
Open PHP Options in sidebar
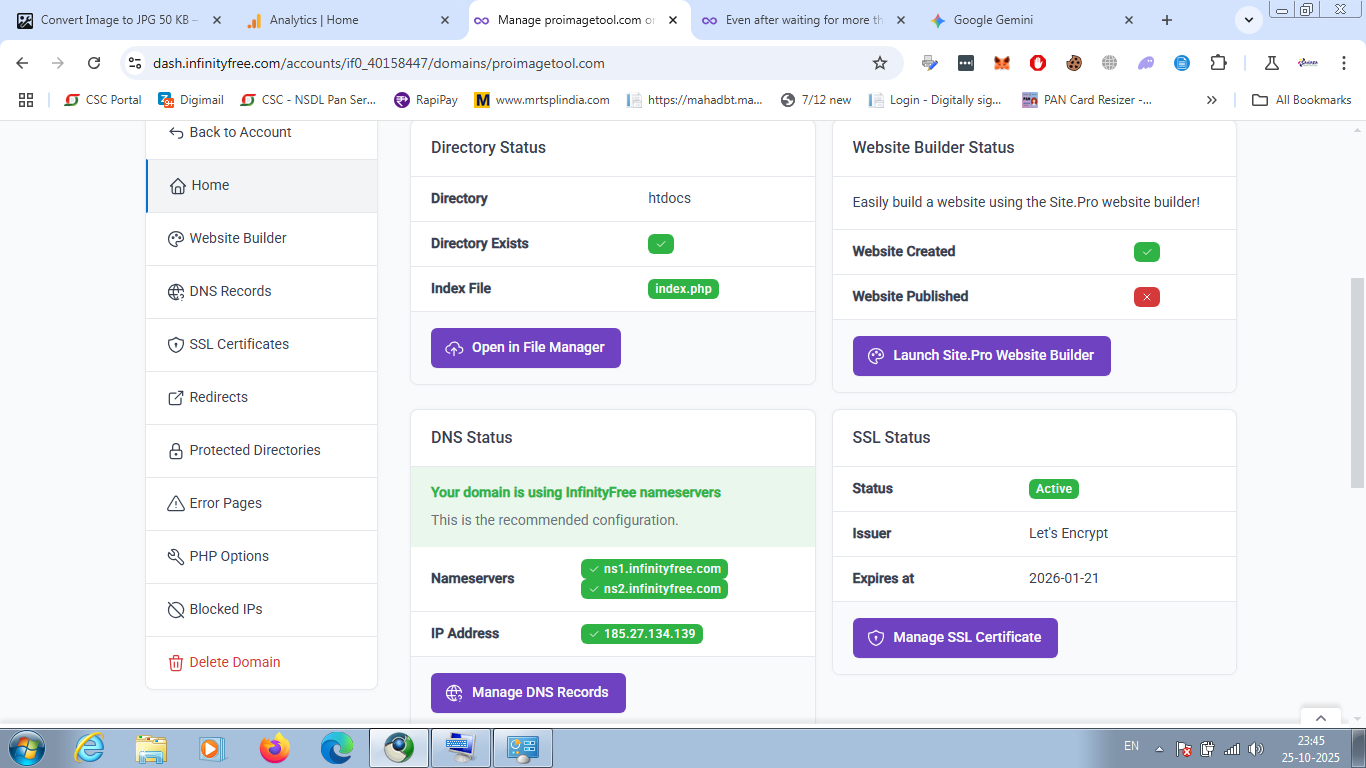229,556
